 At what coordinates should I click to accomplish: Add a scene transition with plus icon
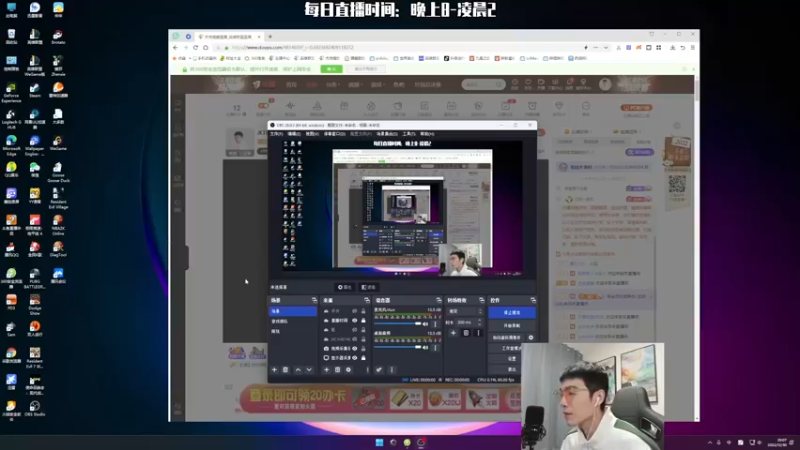click(x=453, y=333)
